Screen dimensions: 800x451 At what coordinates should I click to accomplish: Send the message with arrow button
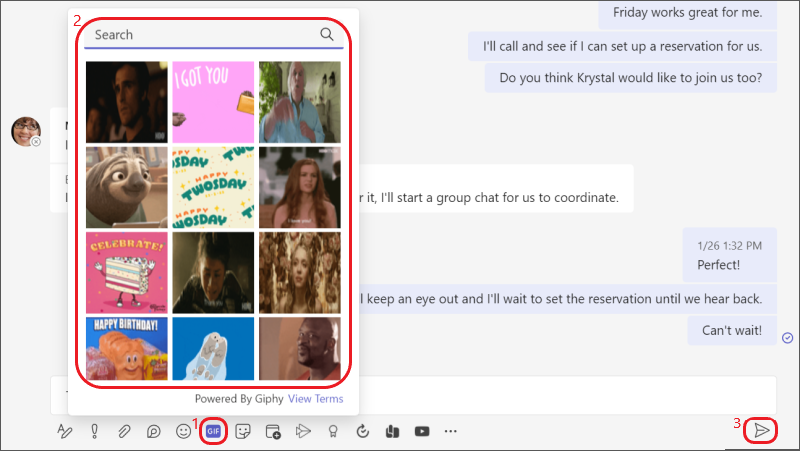(x=762, y=430)
